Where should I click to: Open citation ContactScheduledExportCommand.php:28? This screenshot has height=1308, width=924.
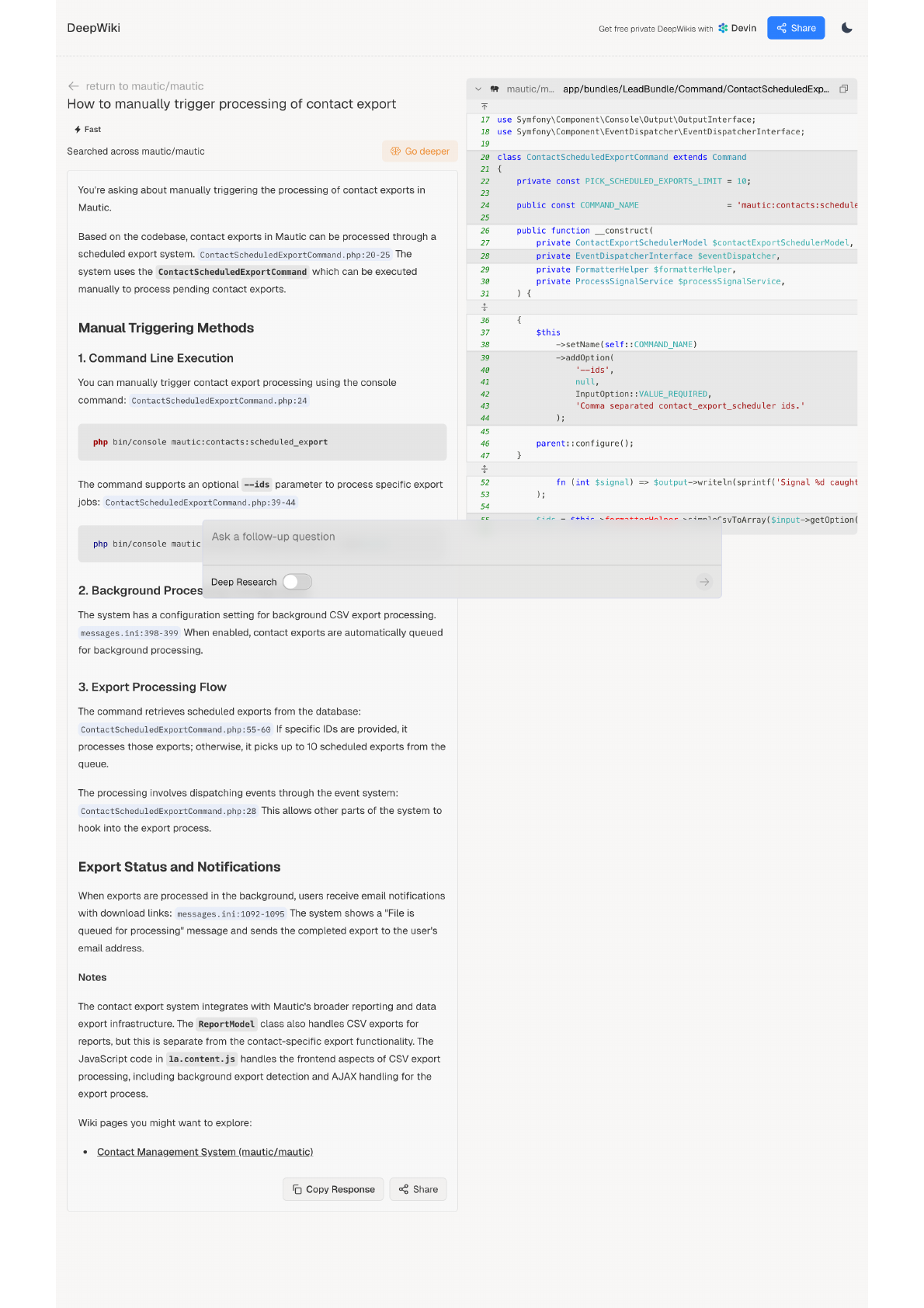(x=168, y=811)
